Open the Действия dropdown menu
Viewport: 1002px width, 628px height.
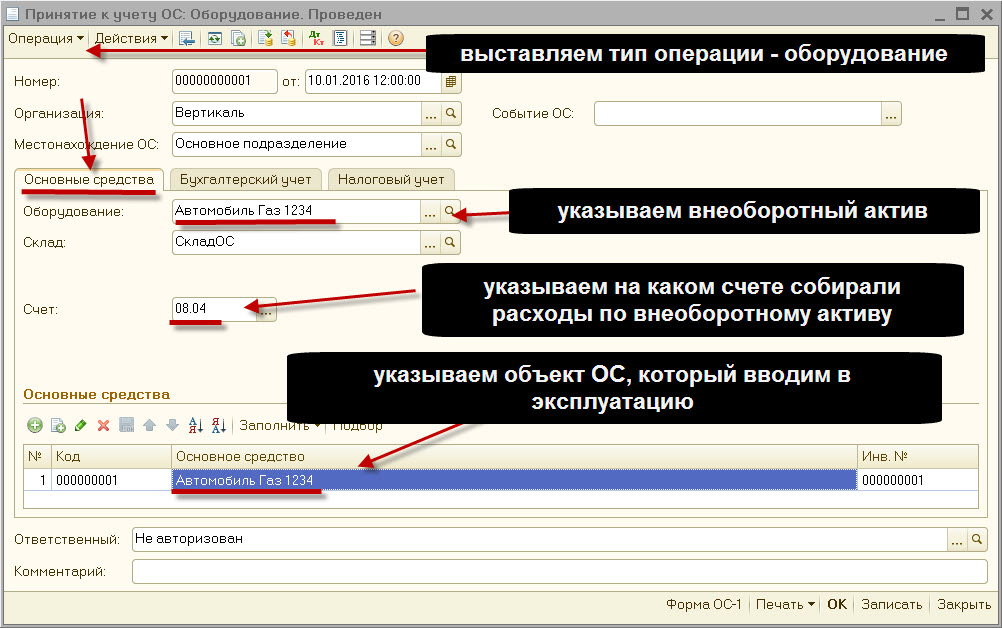pos(131,39)
